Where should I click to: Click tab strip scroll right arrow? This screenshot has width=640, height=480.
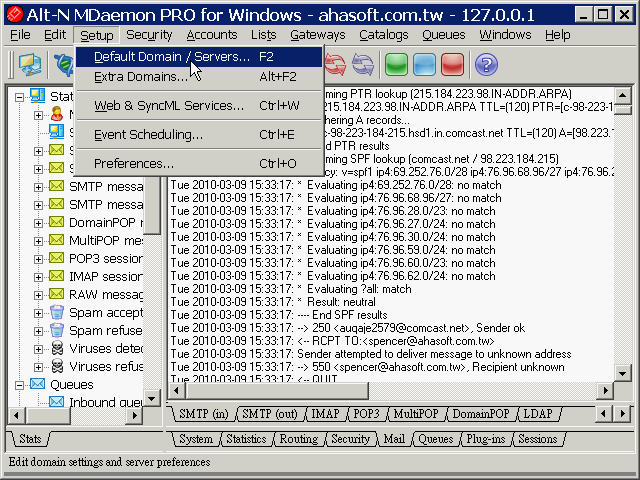622,414
